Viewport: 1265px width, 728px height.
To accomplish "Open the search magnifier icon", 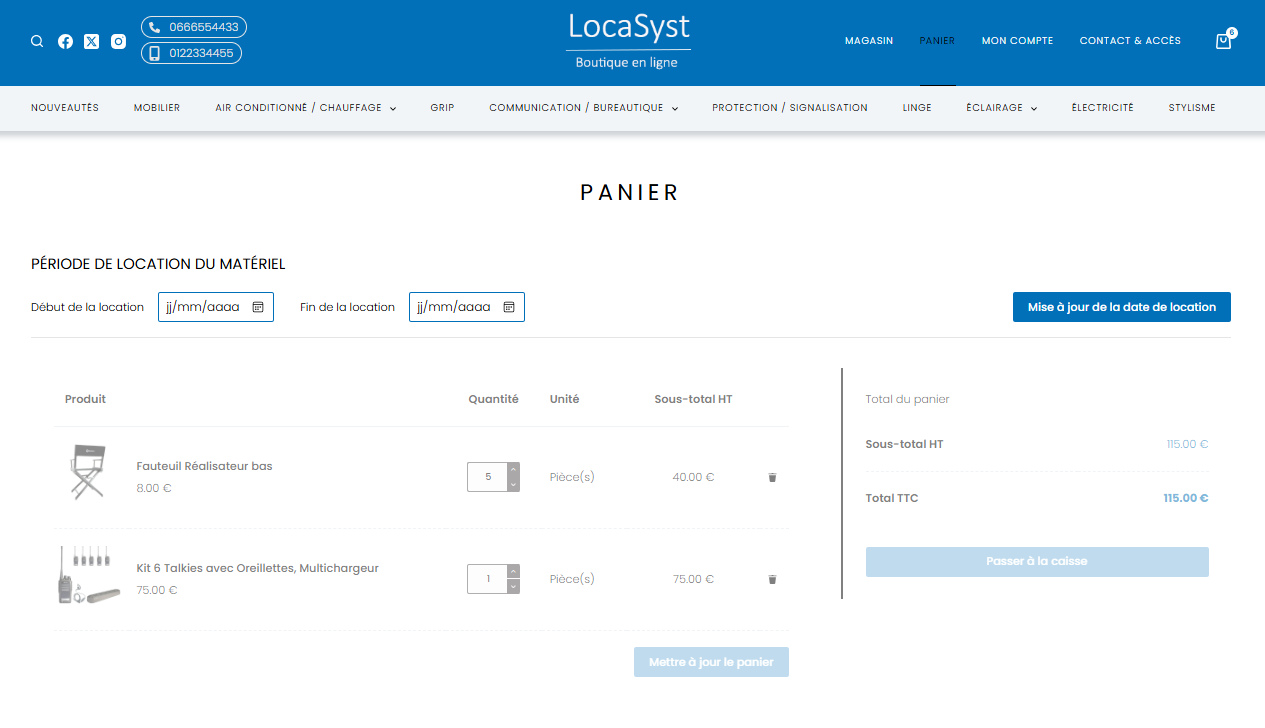I will coord(37,42).
